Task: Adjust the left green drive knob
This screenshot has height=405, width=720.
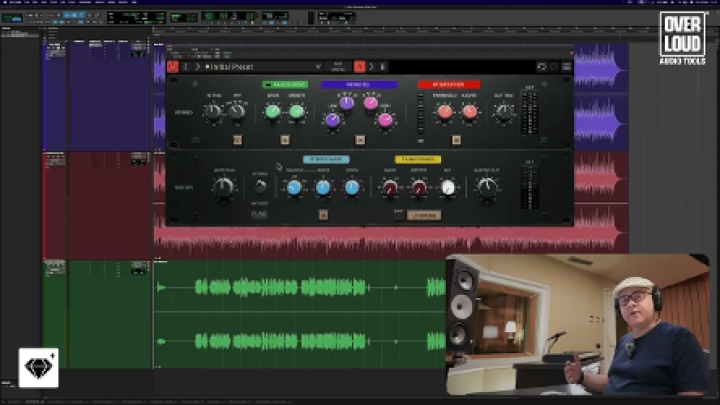Action: tap(273, 111)
